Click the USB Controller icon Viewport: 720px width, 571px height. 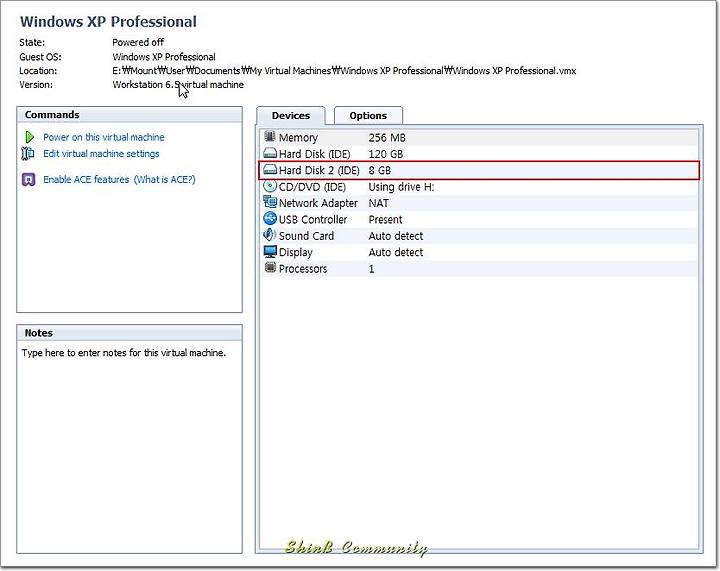[270, 218]
